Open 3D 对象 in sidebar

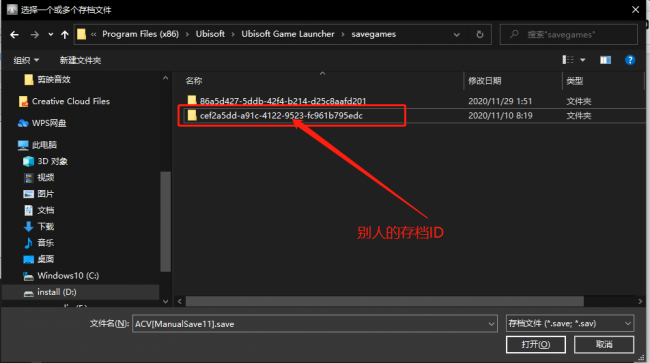46,161
